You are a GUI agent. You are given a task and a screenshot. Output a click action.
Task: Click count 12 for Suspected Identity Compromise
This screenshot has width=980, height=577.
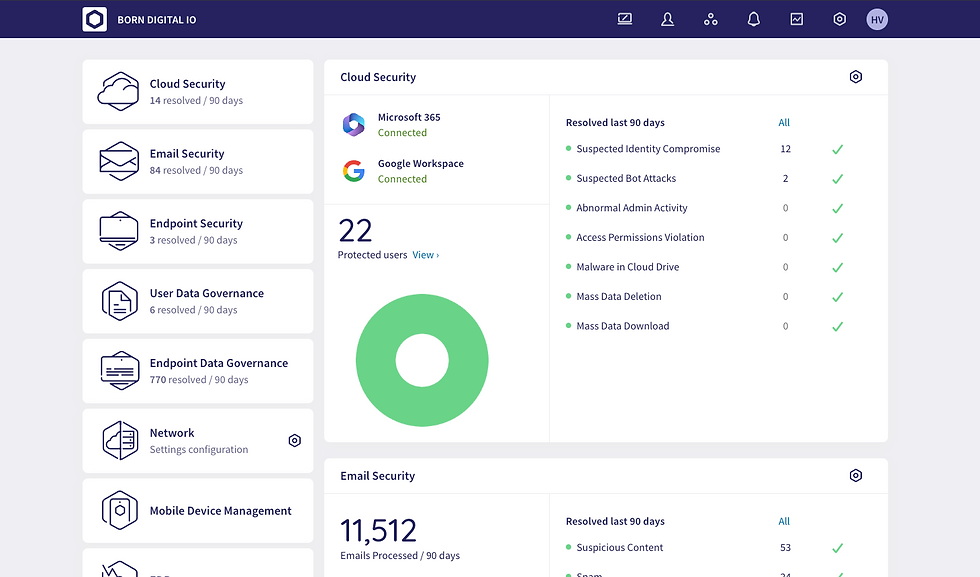[786, 149]
